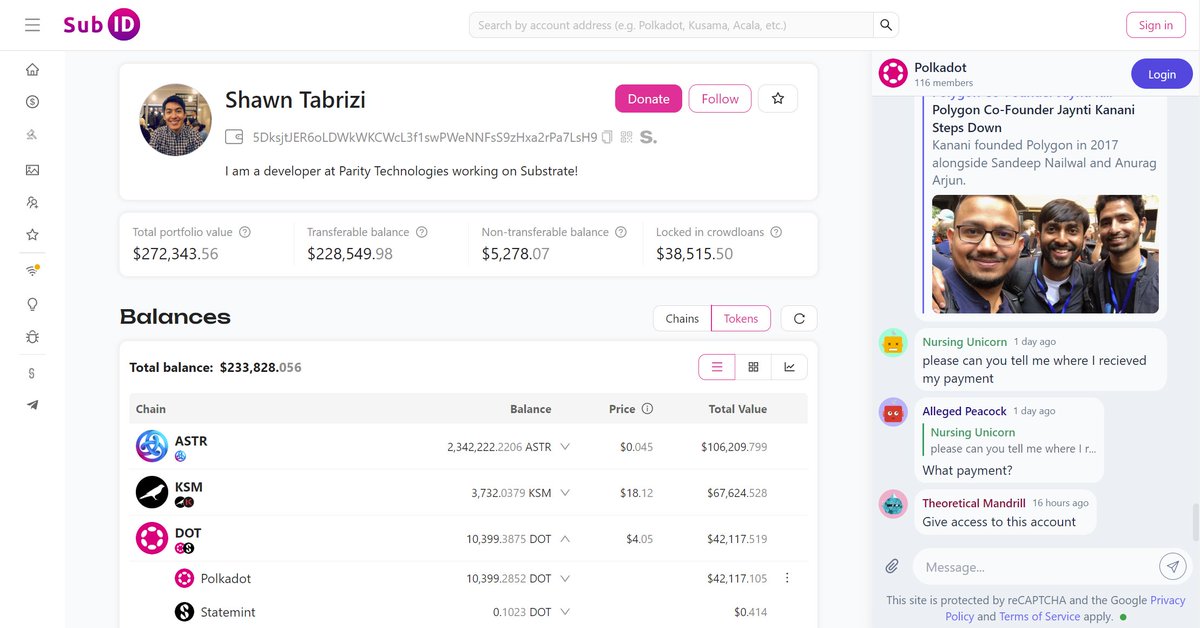This screenshot has height=628, width=1200.
Task: Expand the Polkadot chain balance details
Action: [x=565, y=578]
